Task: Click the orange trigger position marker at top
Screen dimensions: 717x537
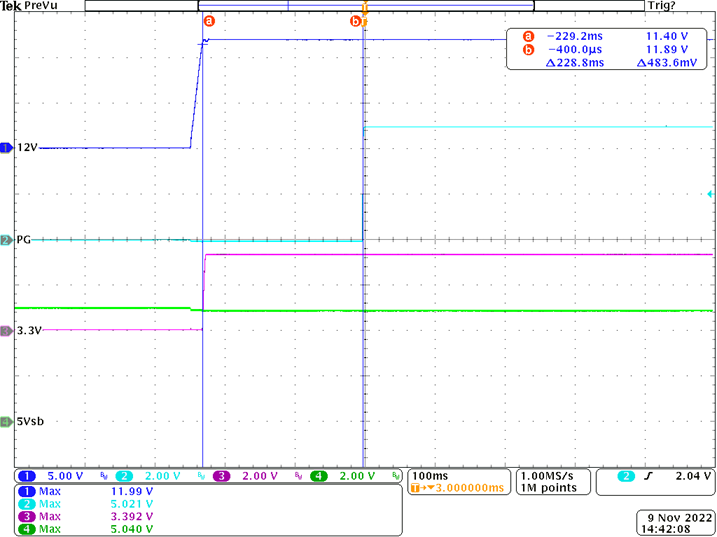Action: point(365,9)
